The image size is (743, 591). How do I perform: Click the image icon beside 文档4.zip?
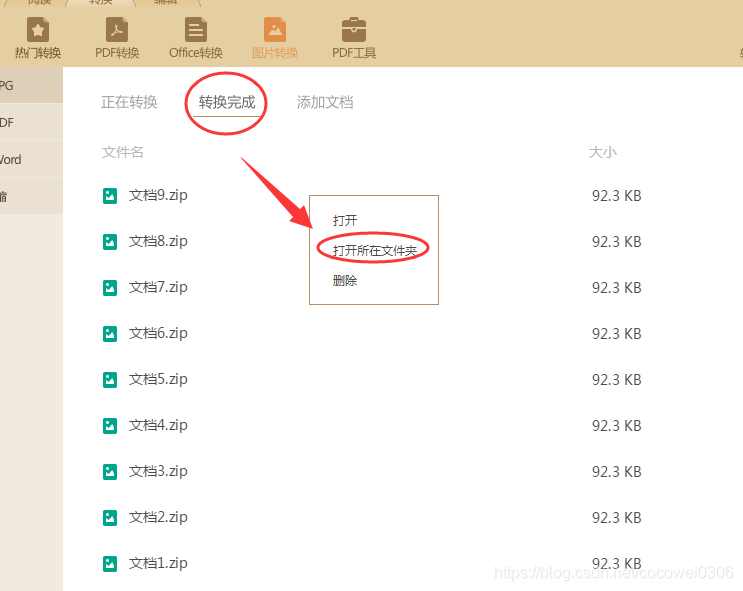tap(110, 426)
